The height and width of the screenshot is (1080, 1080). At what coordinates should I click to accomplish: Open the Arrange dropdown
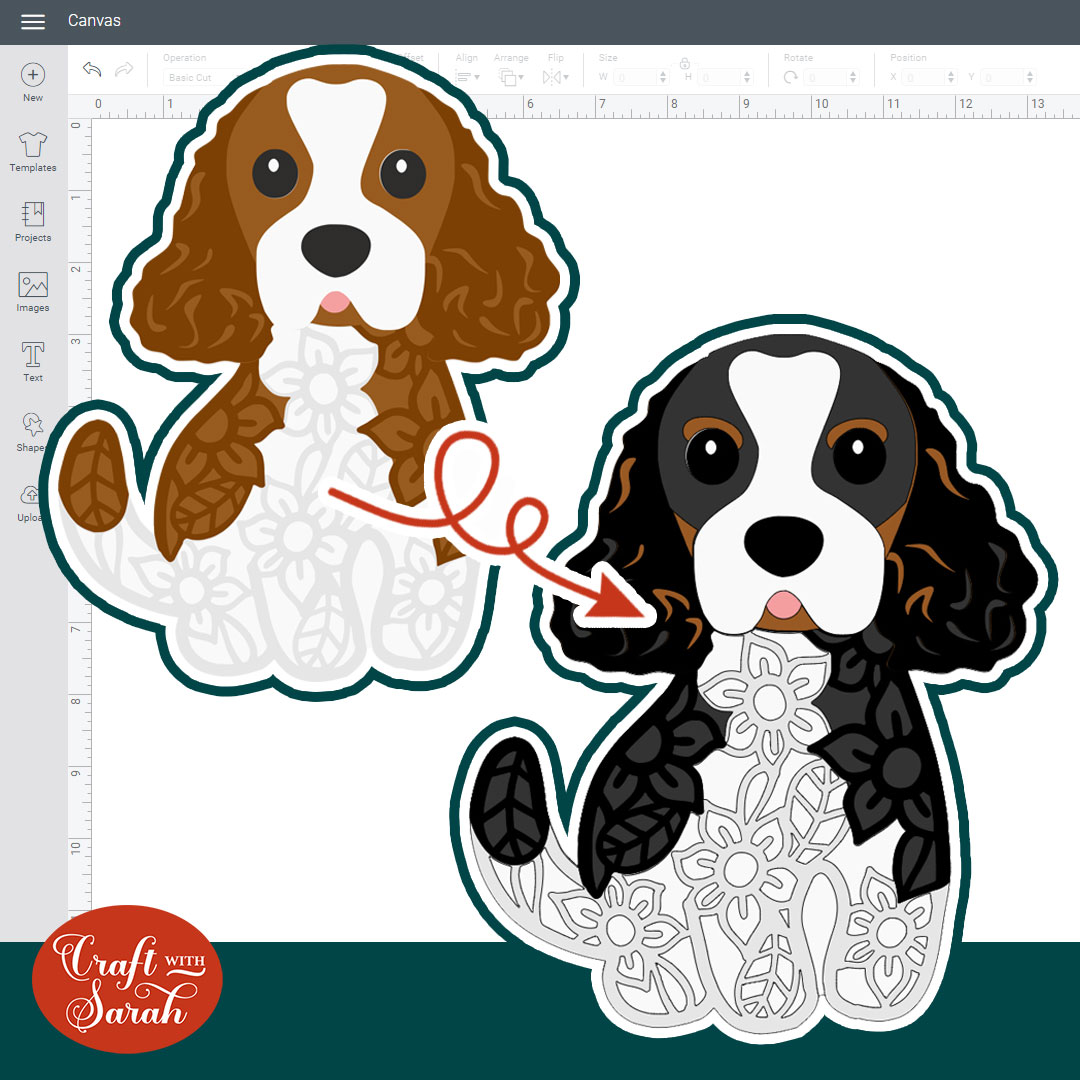(510, 77)
